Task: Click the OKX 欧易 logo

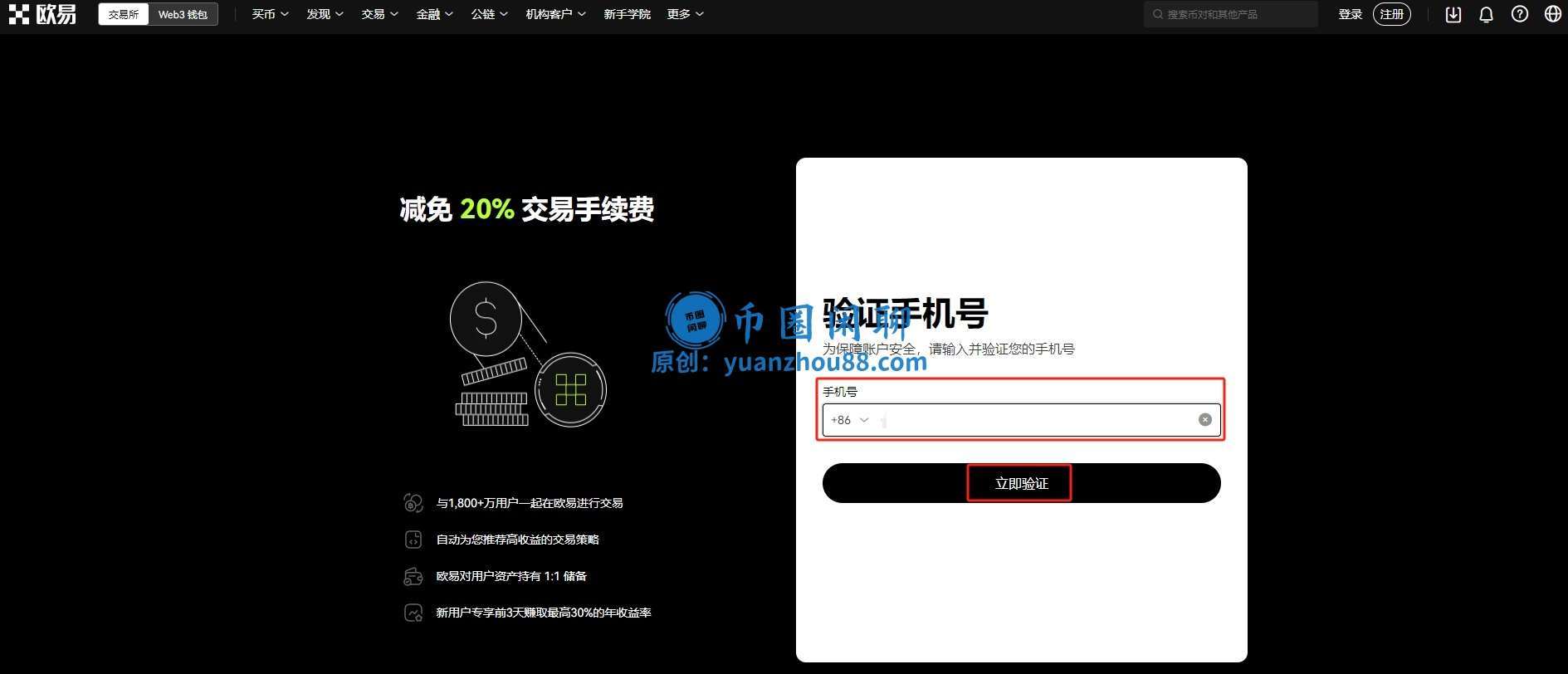Action: 42,14
